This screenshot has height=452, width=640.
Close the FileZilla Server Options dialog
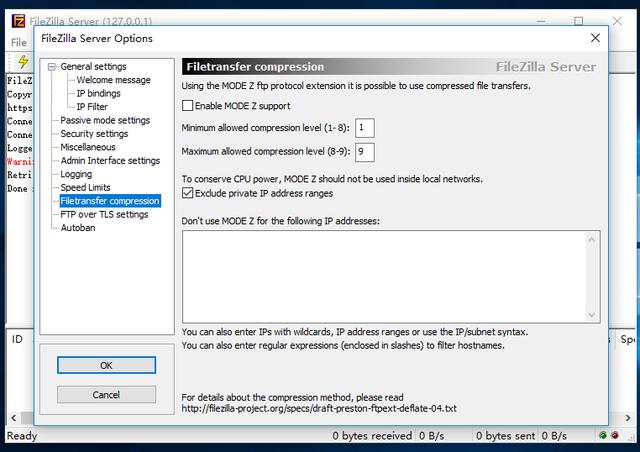[x=596, y=38]
